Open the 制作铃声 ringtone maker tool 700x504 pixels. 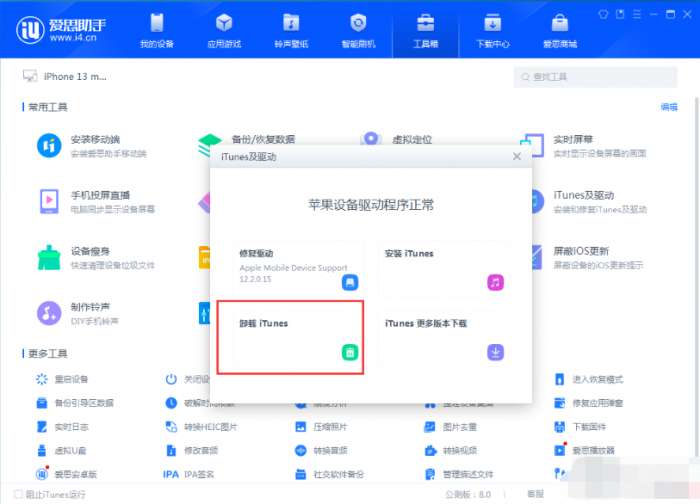coord(78,313)
